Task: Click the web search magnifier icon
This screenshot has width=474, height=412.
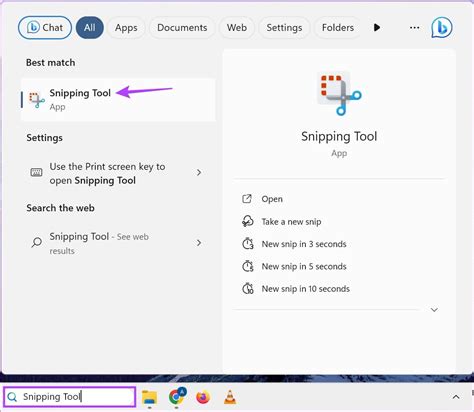Action: coord(37,242)
